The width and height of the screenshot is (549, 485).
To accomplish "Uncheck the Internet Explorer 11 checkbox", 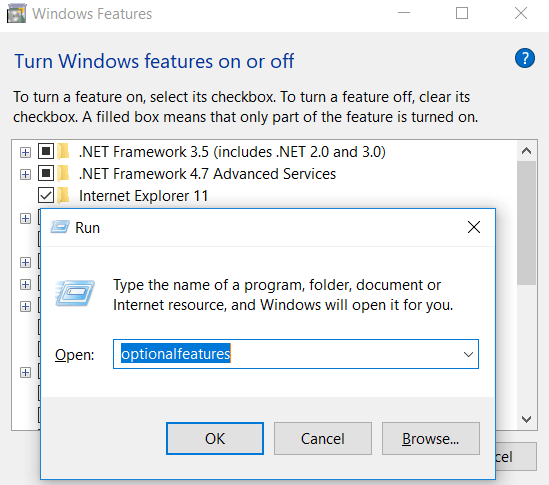I will point(46,195).
